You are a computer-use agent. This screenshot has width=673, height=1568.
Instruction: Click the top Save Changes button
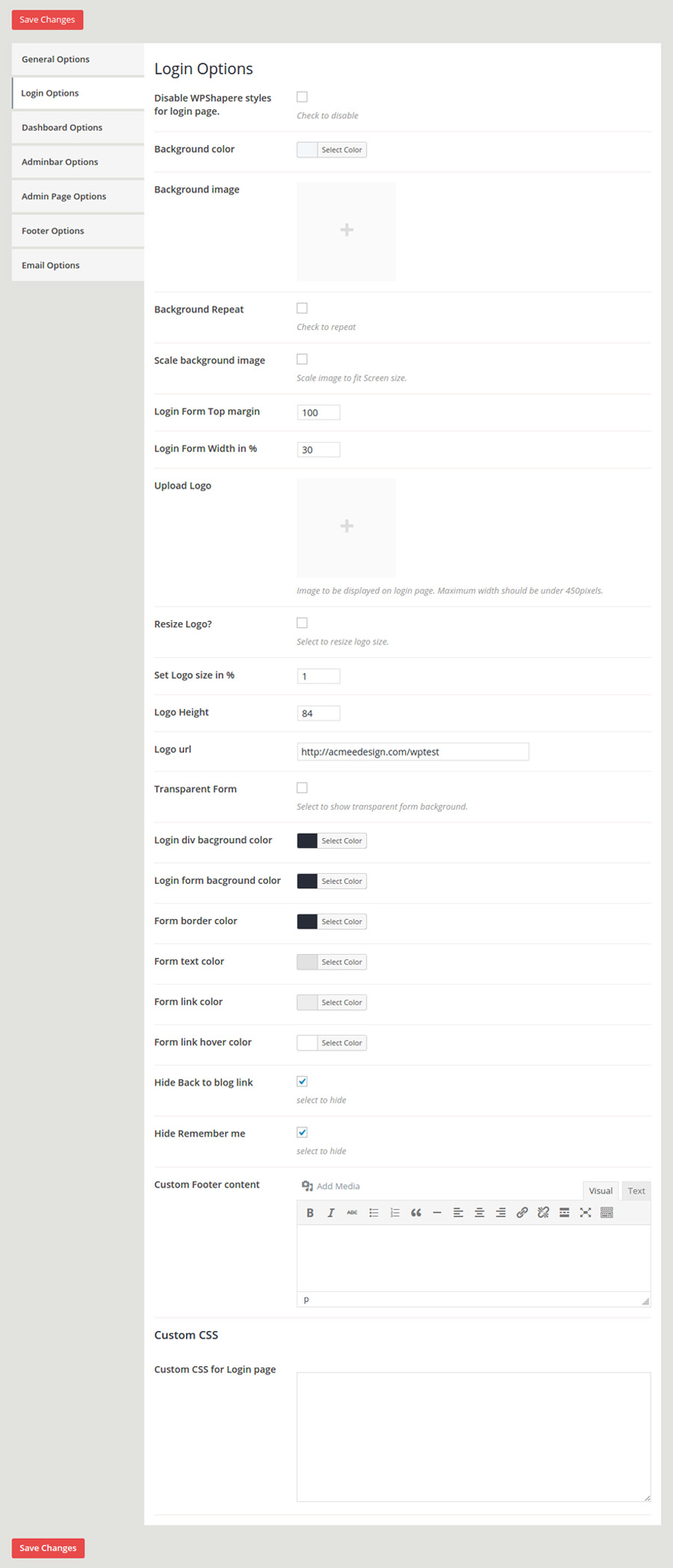(47, 19)
